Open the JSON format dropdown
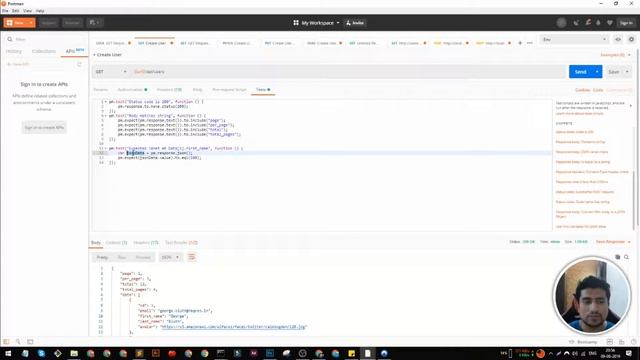The width and height of the screenshot is (640, 360). point(170,257)
